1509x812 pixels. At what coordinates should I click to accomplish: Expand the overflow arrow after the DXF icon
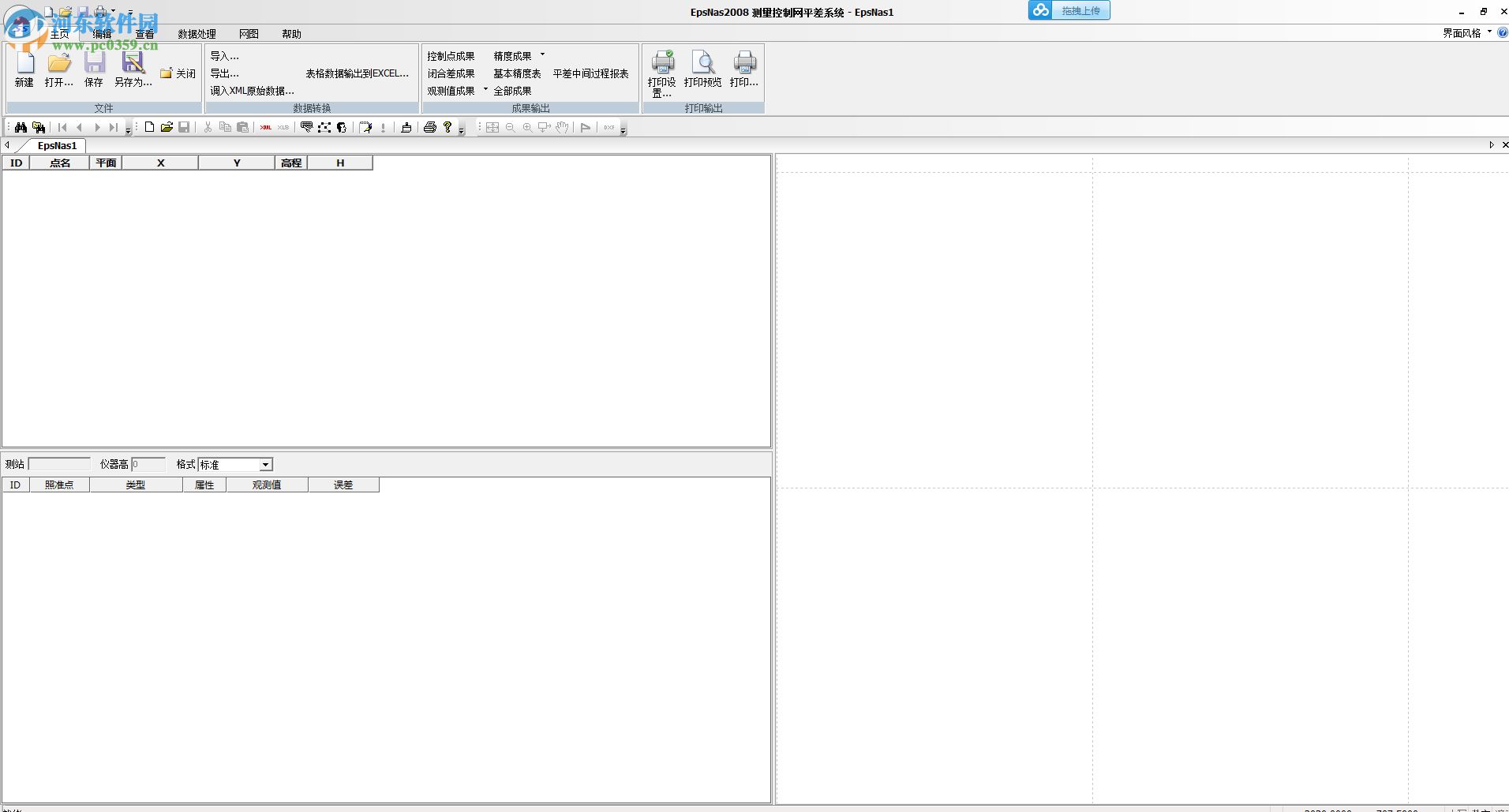[x=623, y=129]
